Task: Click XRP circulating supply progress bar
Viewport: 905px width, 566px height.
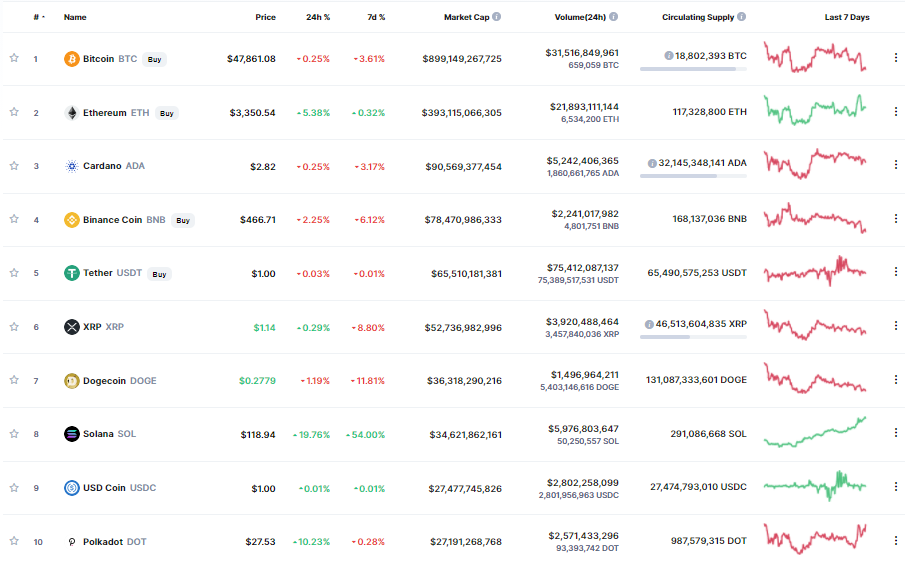Action: pos(693,337)
